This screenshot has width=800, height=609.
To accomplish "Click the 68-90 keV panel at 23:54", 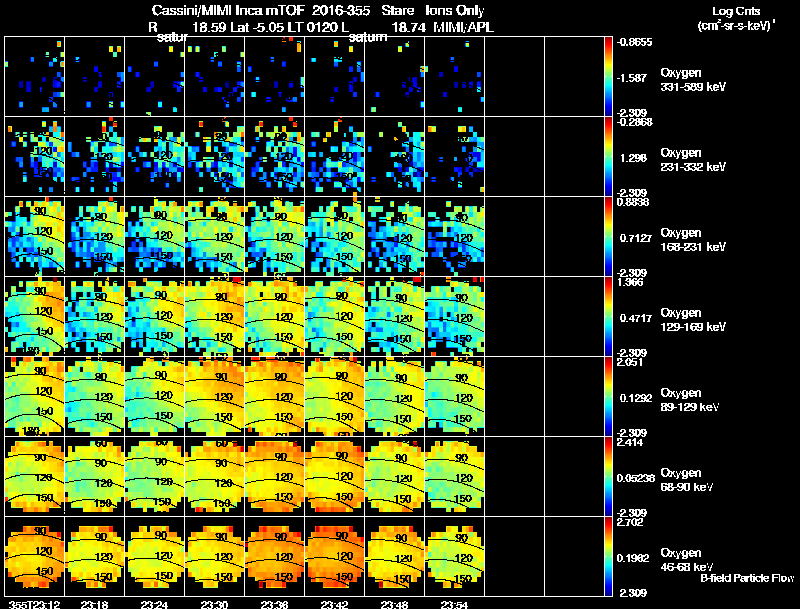I will pos(454,476).
